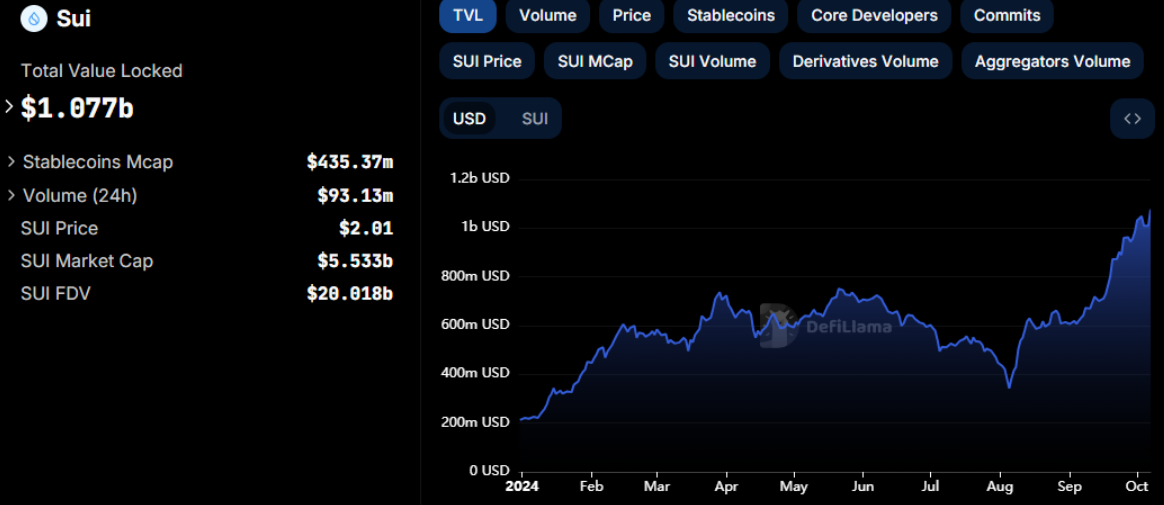The height and width of the screenshot is (505, 1164).
Task: Click the $2.01 SUI price value
Action: pos(366,228)
